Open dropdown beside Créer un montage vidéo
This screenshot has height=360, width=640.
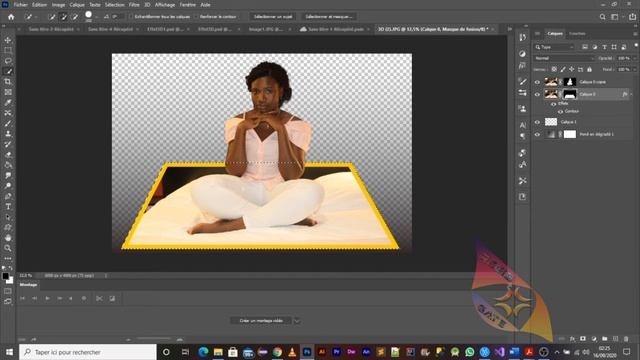(x=297, y=321)
